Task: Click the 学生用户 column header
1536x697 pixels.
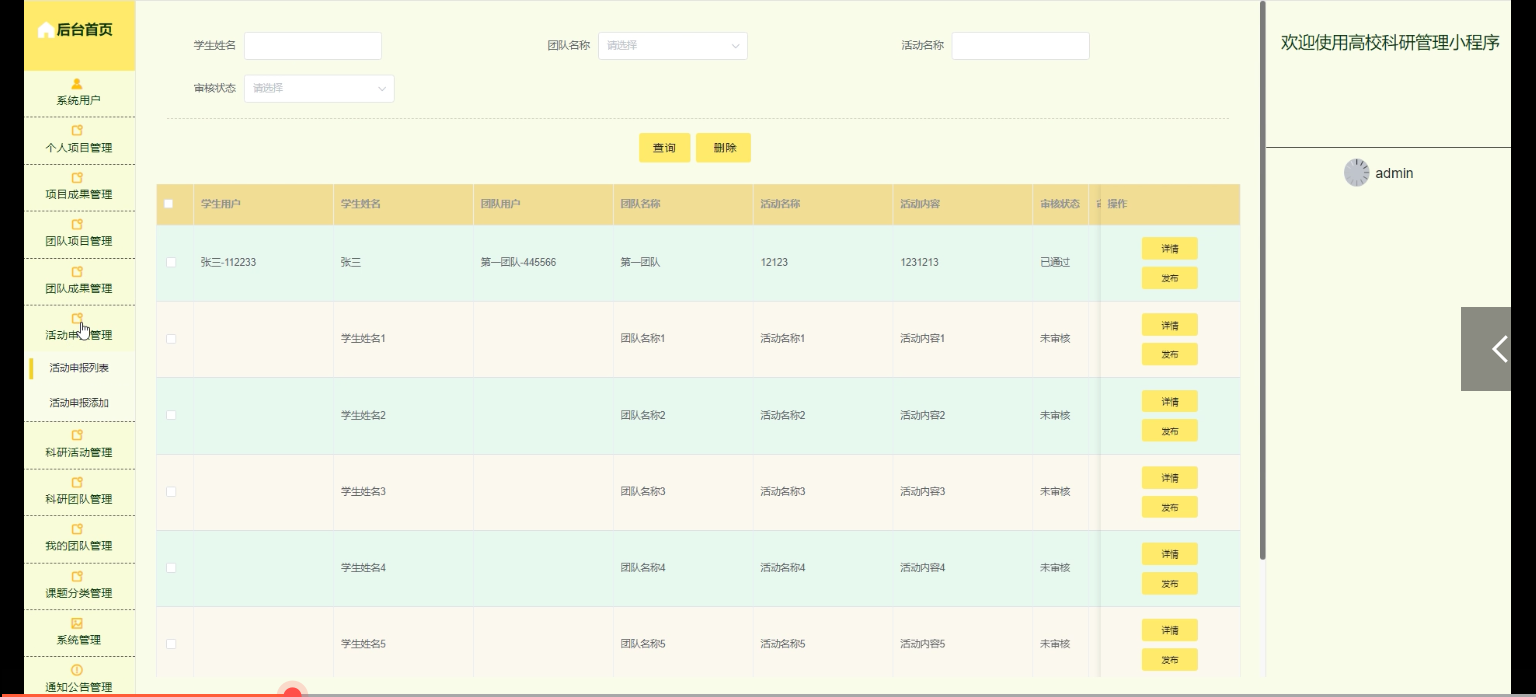Action: (221, 204)
